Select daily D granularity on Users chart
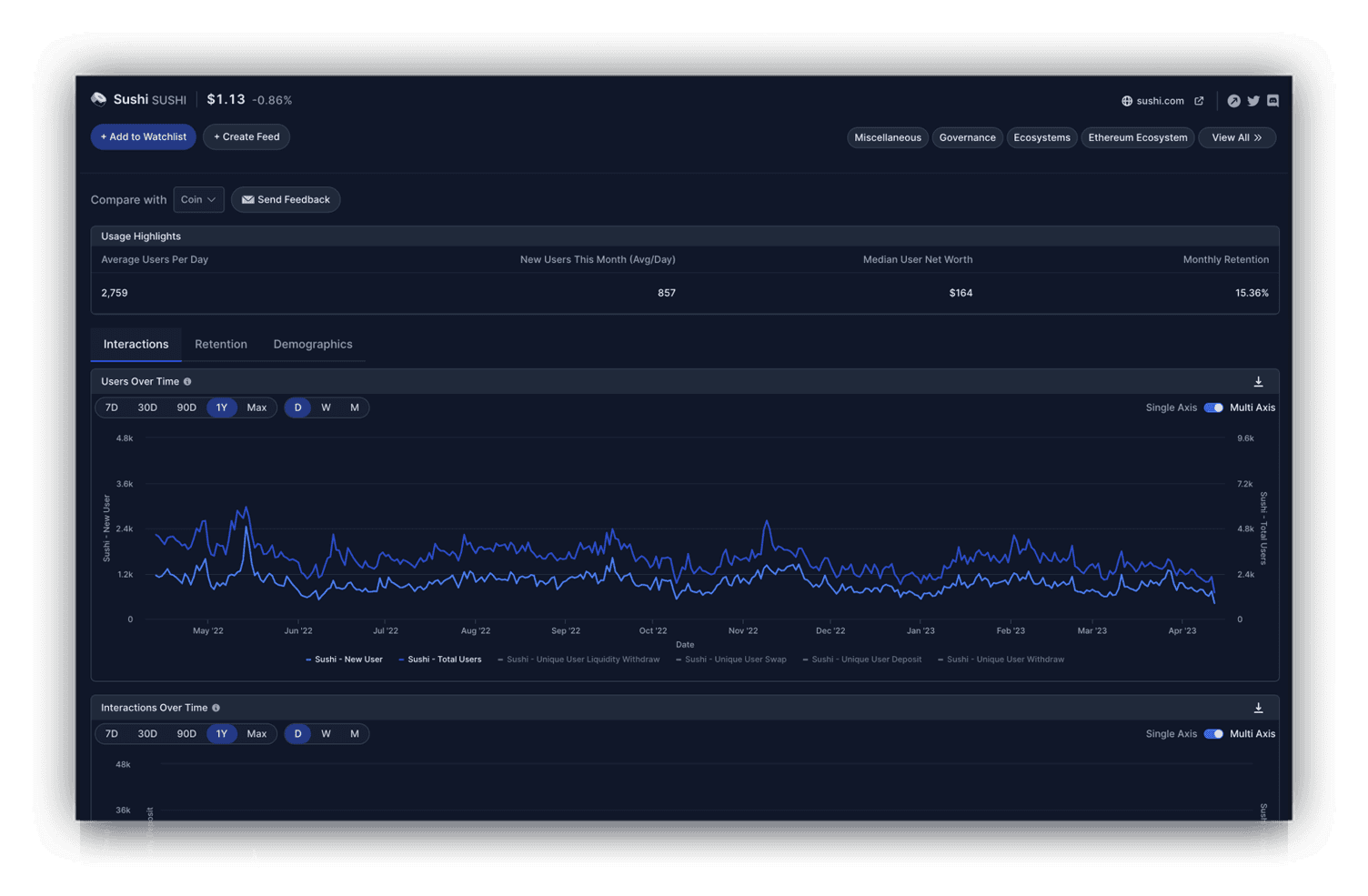Image resolution: width=1368 pixels, height=896 pixels. point(297,408)
